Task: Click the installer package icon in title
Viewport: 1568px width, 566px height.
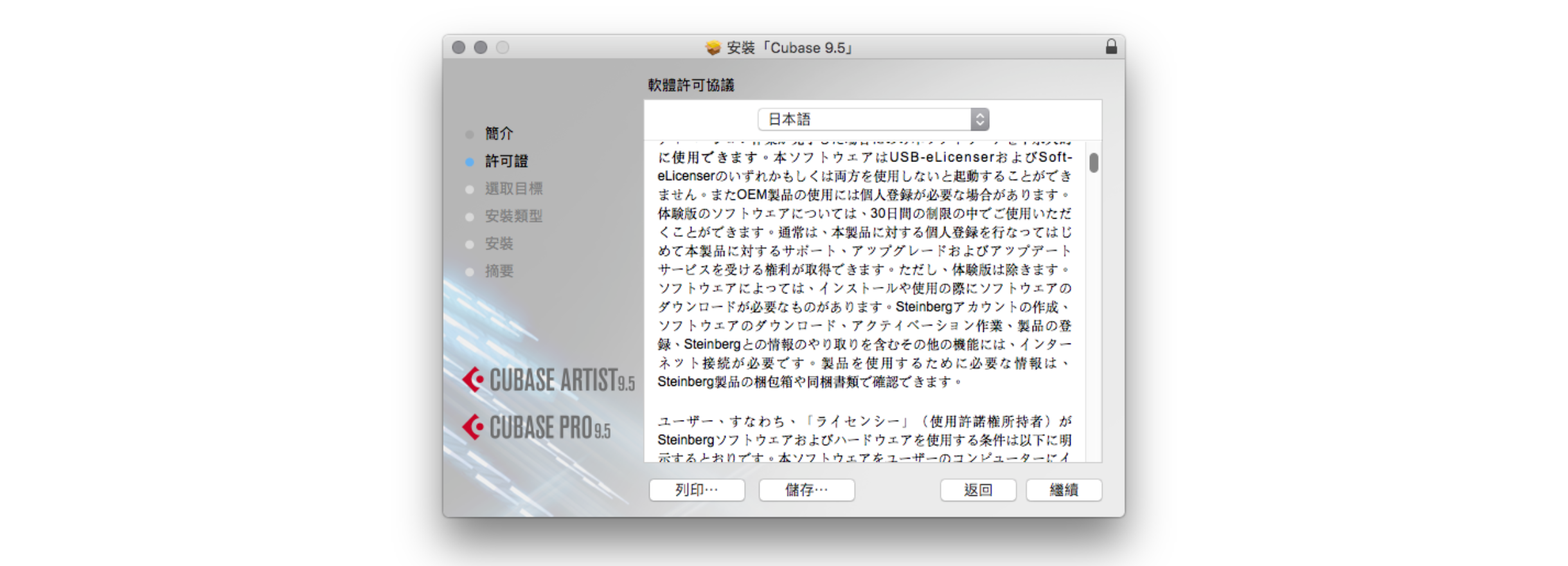Action: click(x=713, y=48)
